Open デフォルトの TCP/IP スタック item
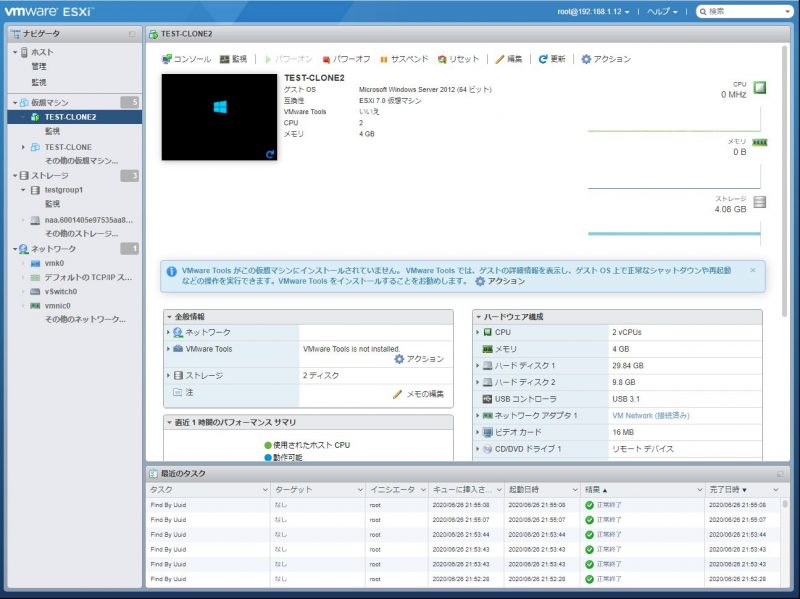The height and width of the screenshot is (599, 800). (88, 278)
